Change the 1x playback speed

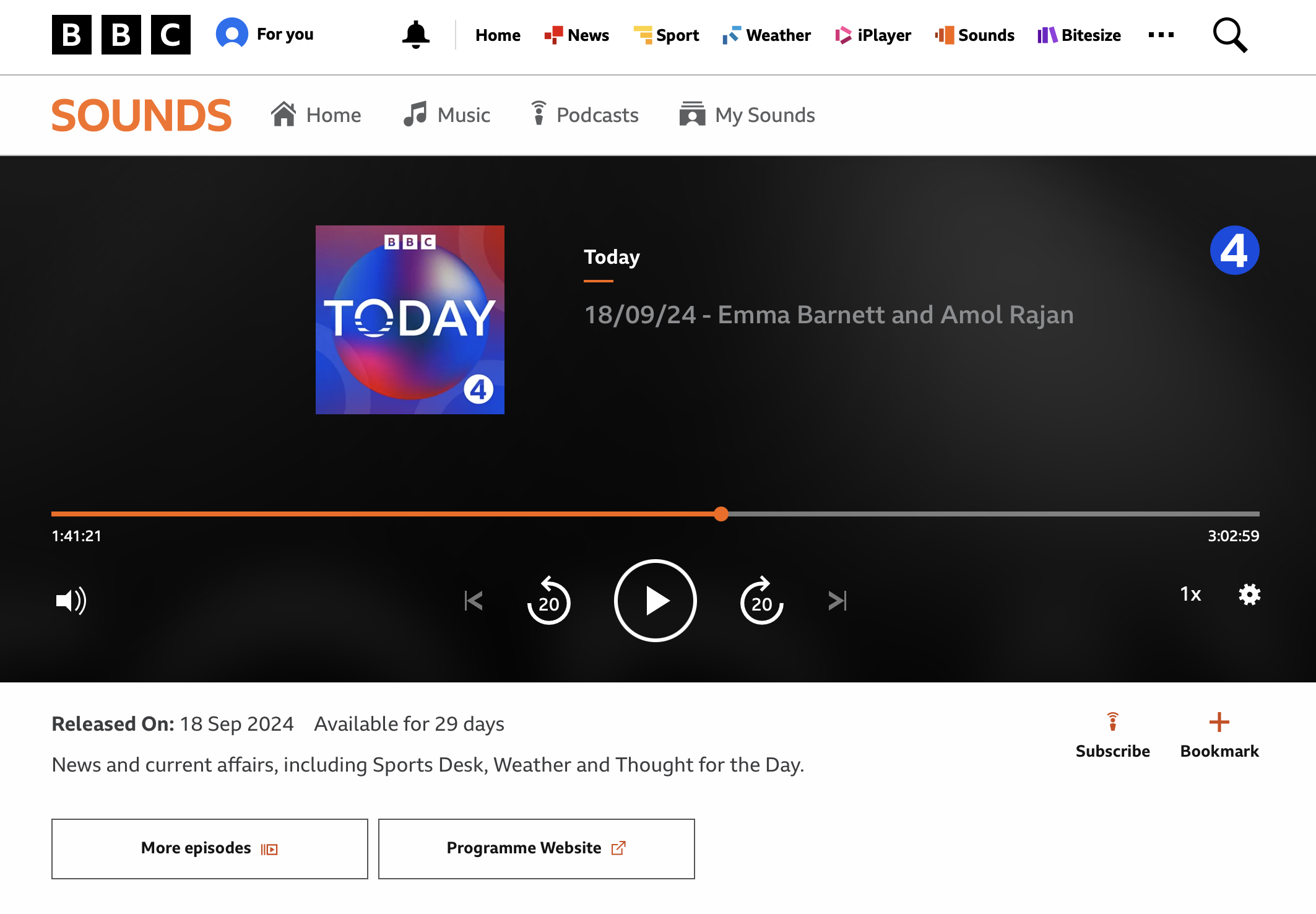(1190, 594)
